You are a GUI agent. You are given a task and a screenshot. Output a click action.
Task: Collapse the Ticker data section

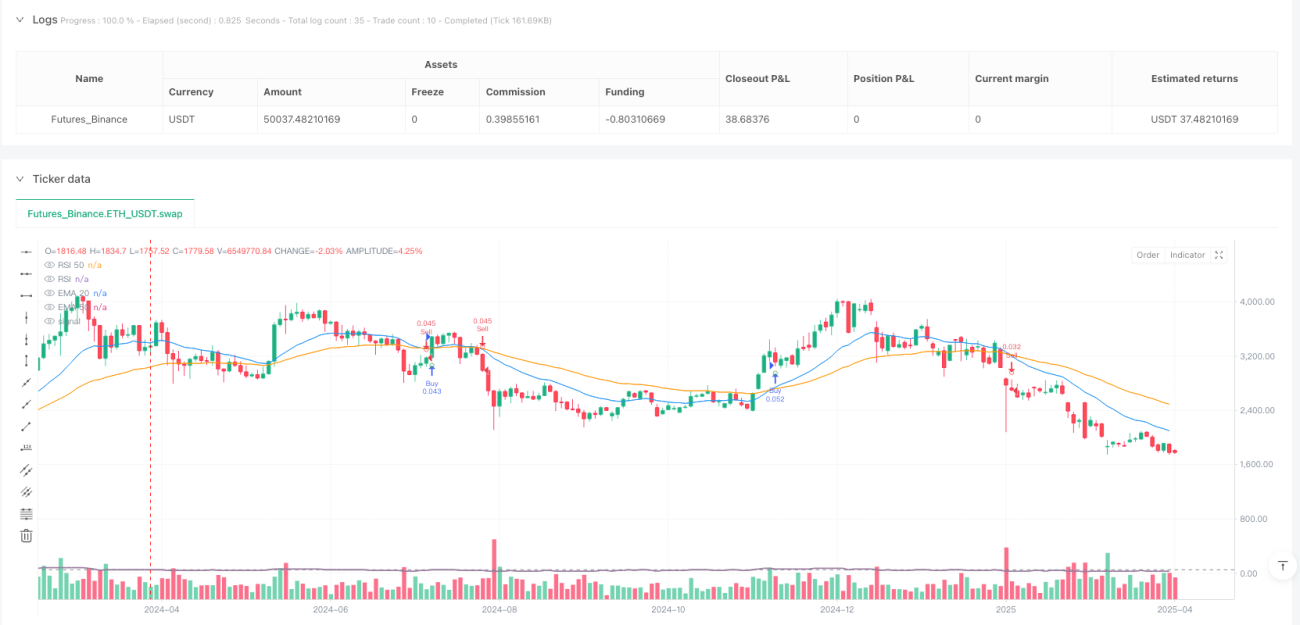click(19, 179)
